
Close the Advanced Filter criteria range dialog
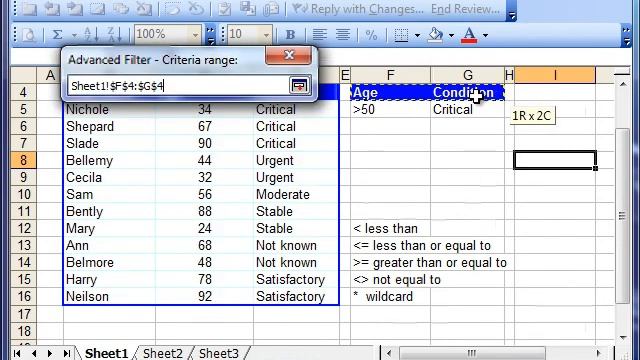point(289,55)
